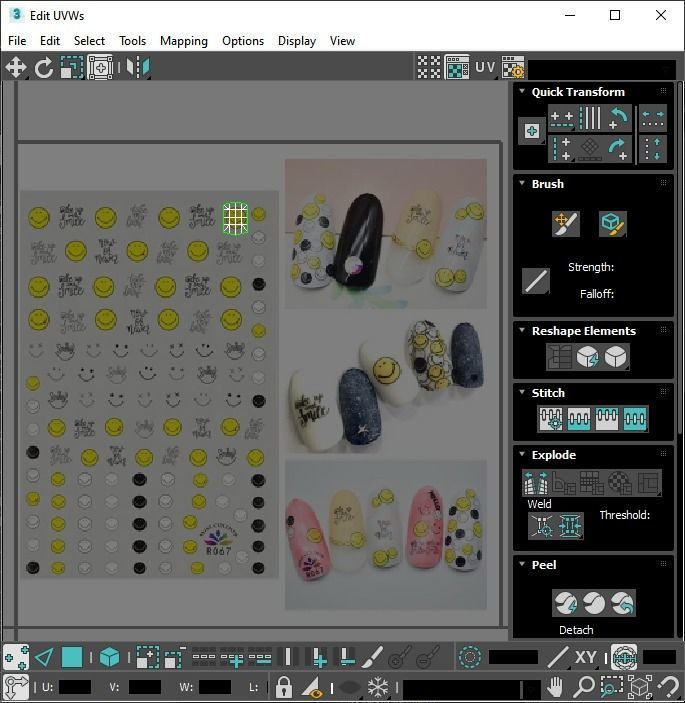Click Align Vertically to Pivot icon
The width and height of the screenshot is (685, 703).
(x=562, y=149)
